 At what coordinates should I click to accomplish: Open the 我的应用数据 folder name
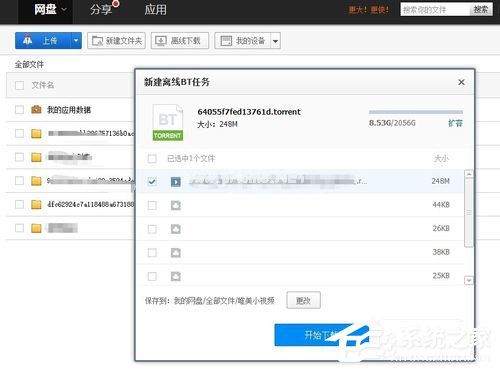[69, 110]
